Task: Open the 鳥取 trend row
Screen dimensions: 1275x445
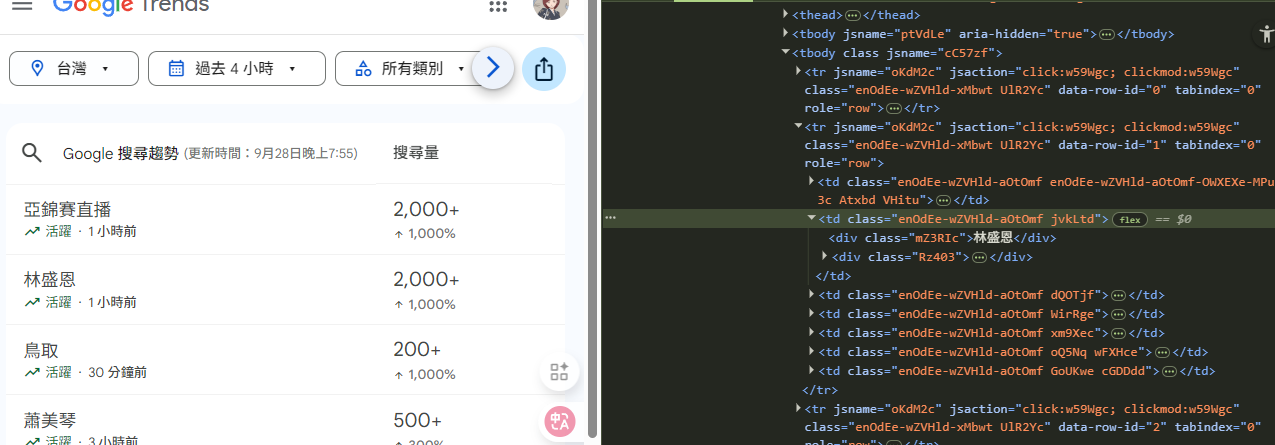Action: [x=285, y=359]
